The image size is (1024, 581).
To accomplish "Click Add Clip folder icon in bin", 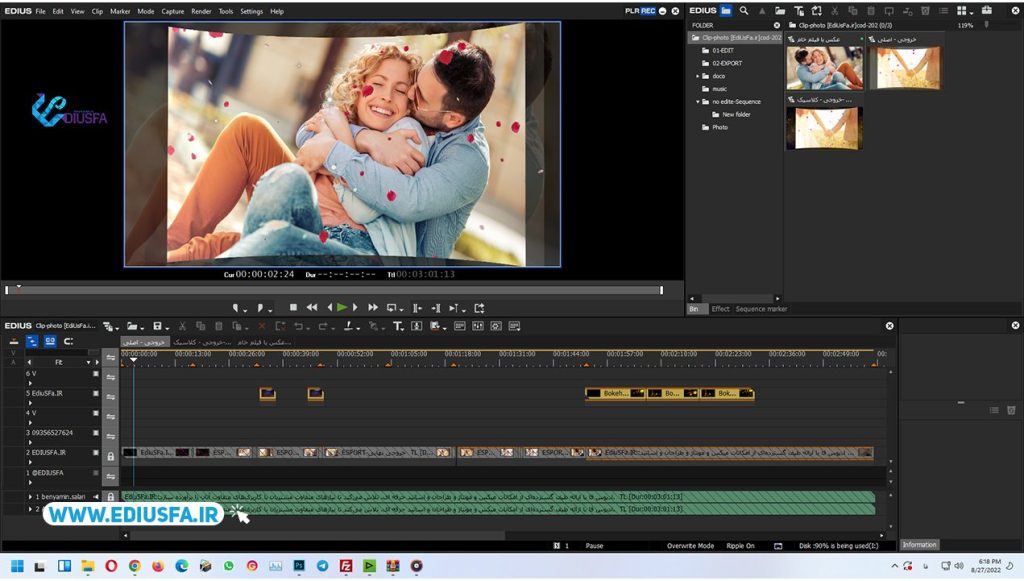I will click(x=780, y=10).
